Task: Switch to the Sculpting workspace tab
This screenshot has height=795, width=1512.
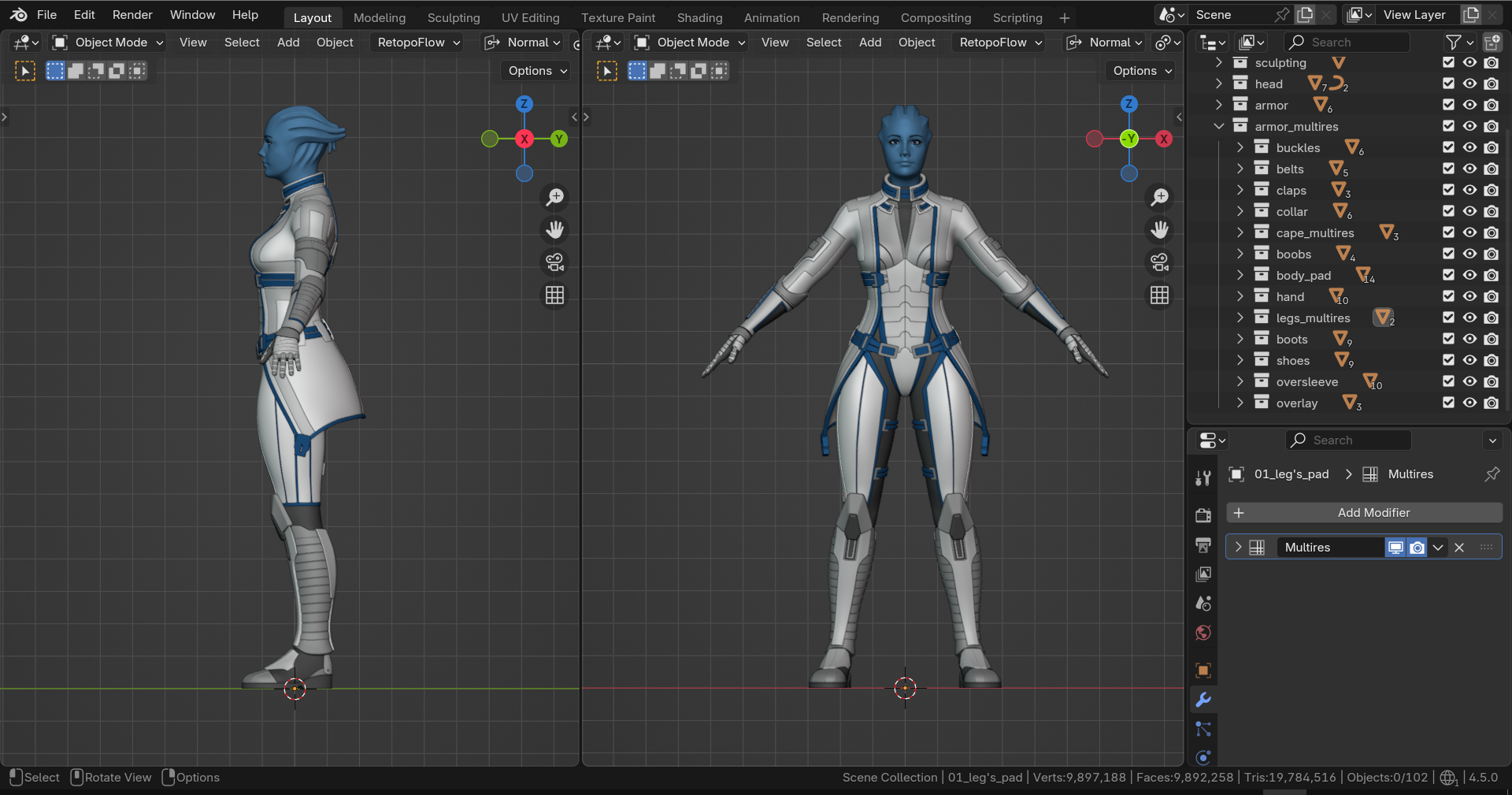Action: (453, 17)
